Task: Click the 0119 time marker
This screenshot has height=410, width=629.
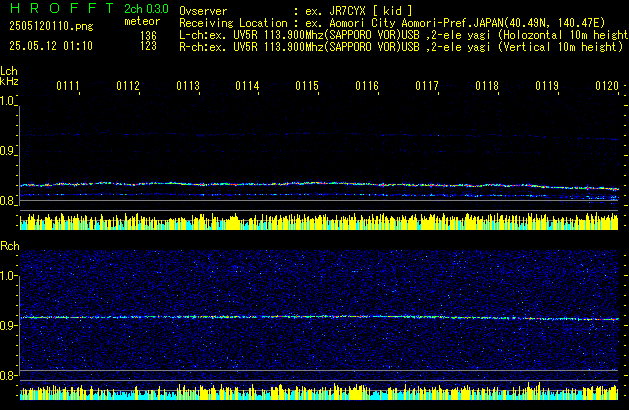Action: (547, 86)
